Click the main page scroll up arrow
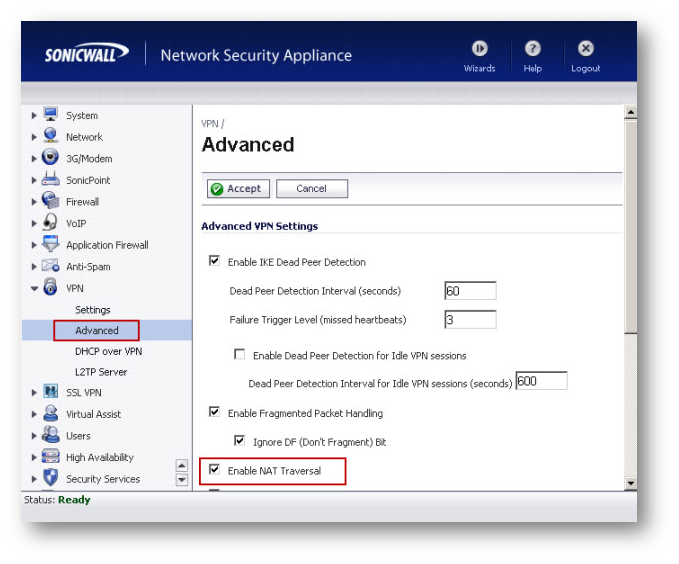Viewport: 679px width, 564px height. click(630, 112)
